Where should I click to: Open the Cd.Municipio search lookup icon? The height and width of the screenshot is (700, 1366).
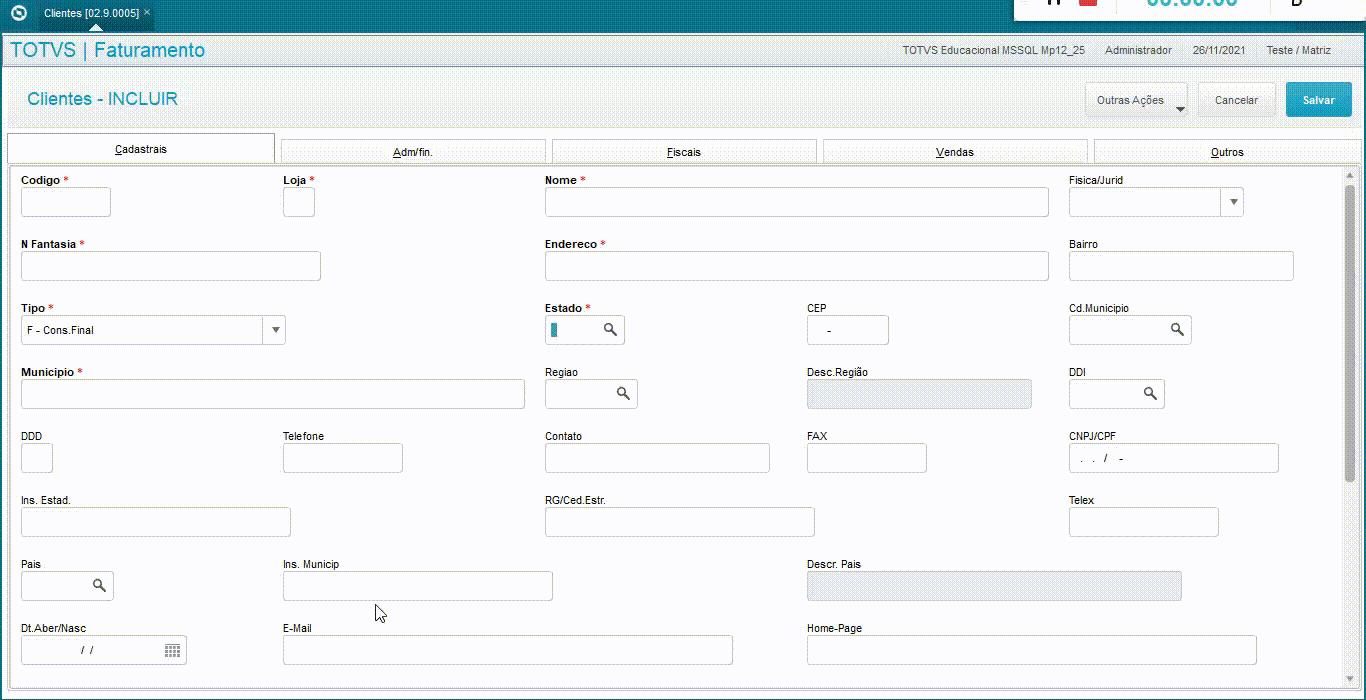(x=1177, y=330)
